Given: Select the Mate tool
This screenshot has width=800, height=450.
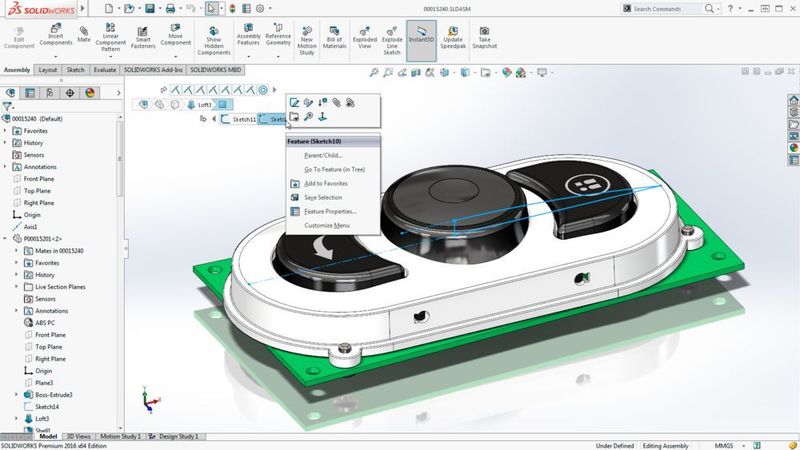Looking at the screenshot, I should click(84, 34).
